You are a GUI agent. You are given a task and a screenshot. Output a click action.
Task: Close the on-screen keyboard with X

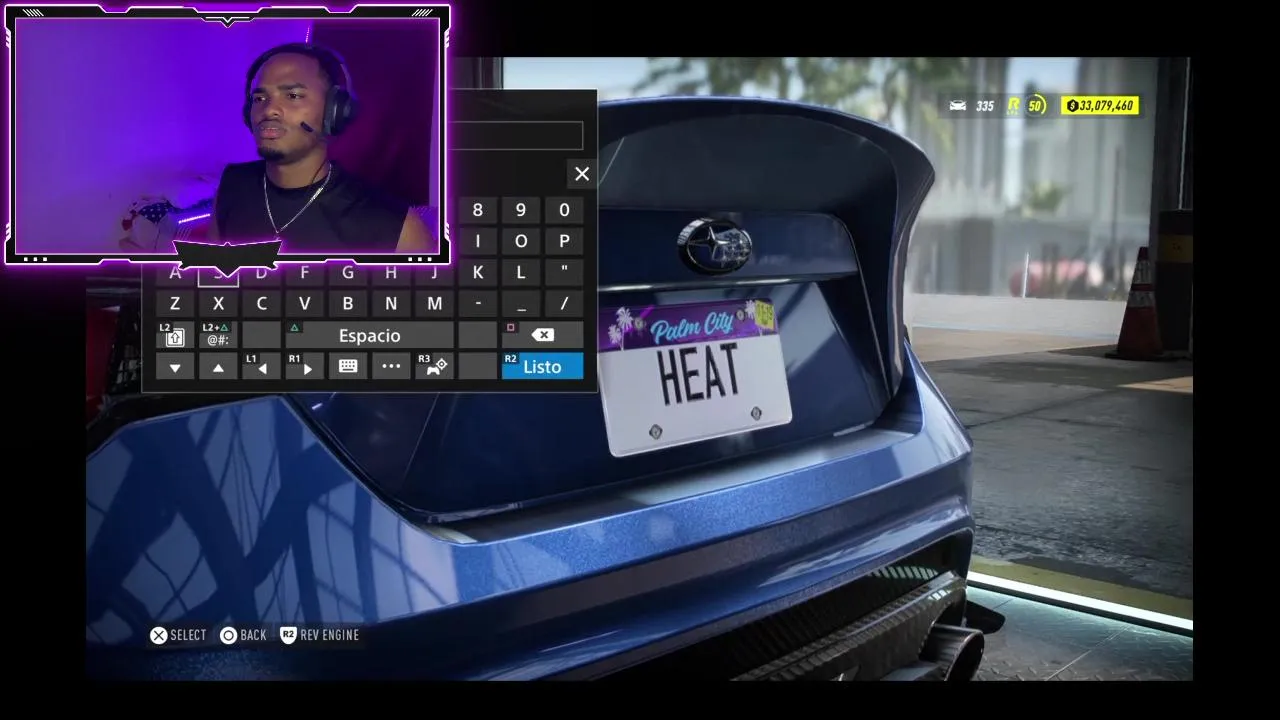tap(582, 174)
